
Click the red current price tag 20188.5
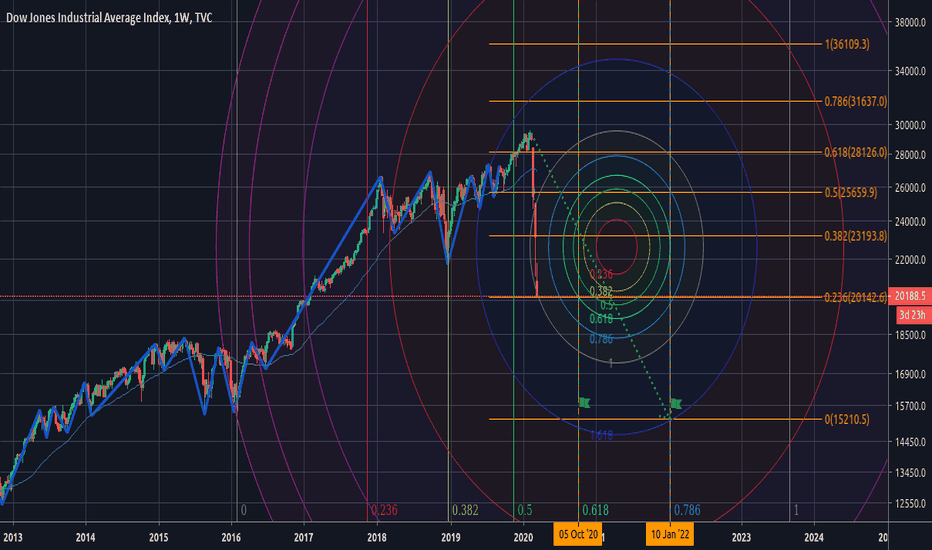tap(910, 296)
